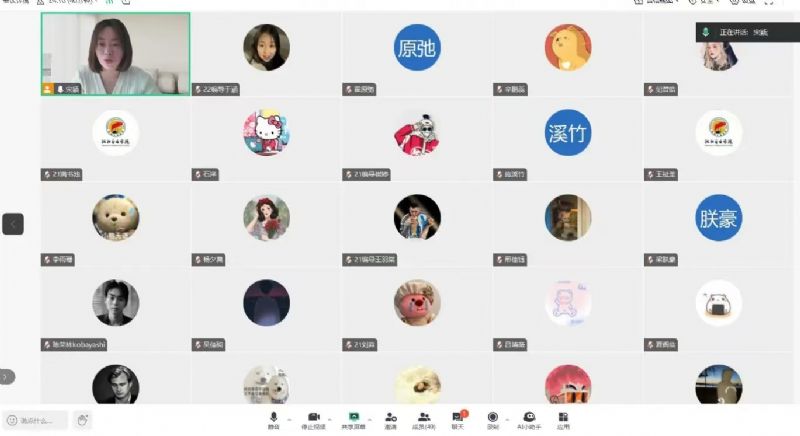Expand microphone options arrow beside mute
The width and height of the screenshot is (800, 436).
click(289, 420)
